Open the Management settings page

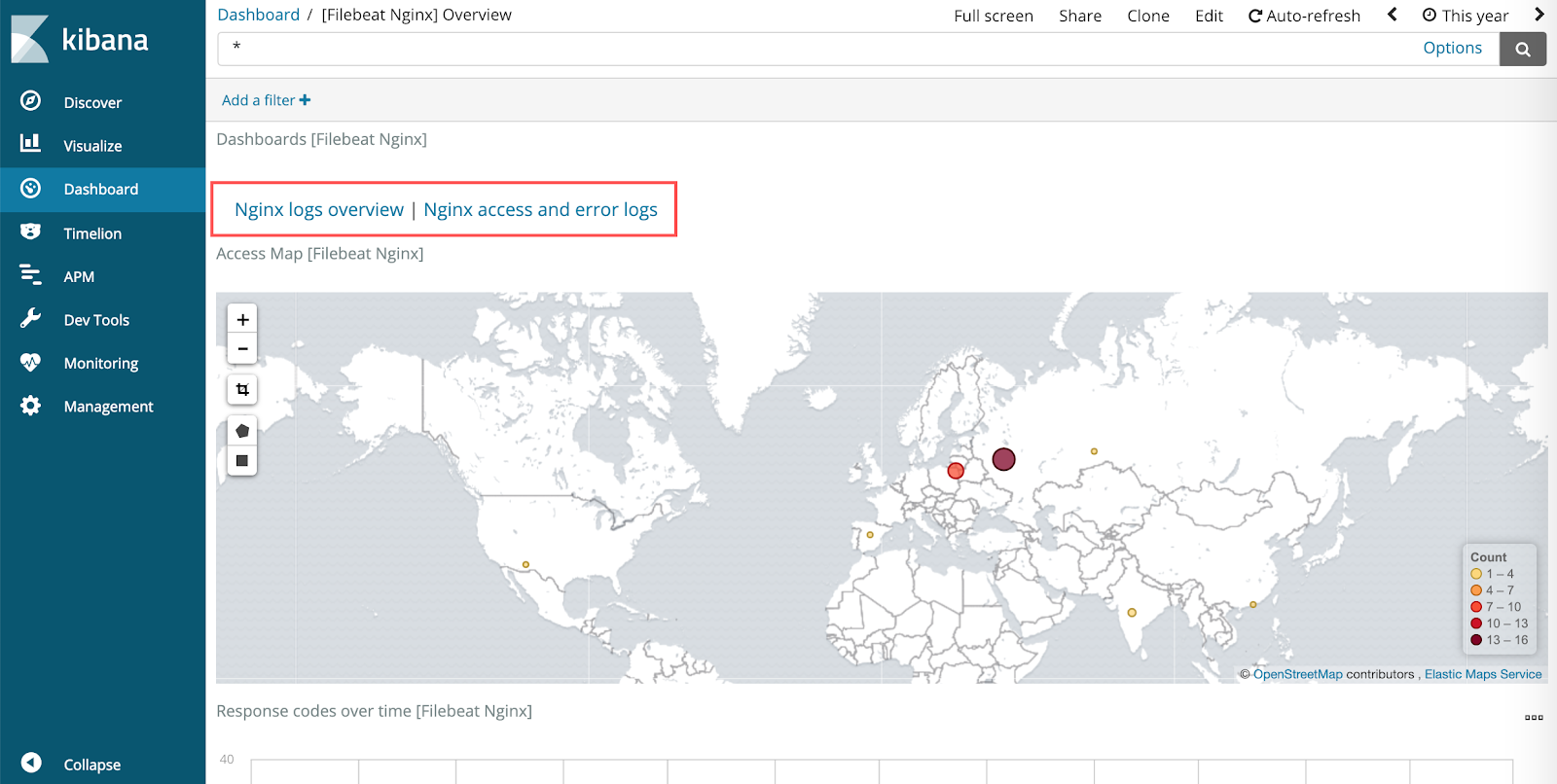[108, 407]
